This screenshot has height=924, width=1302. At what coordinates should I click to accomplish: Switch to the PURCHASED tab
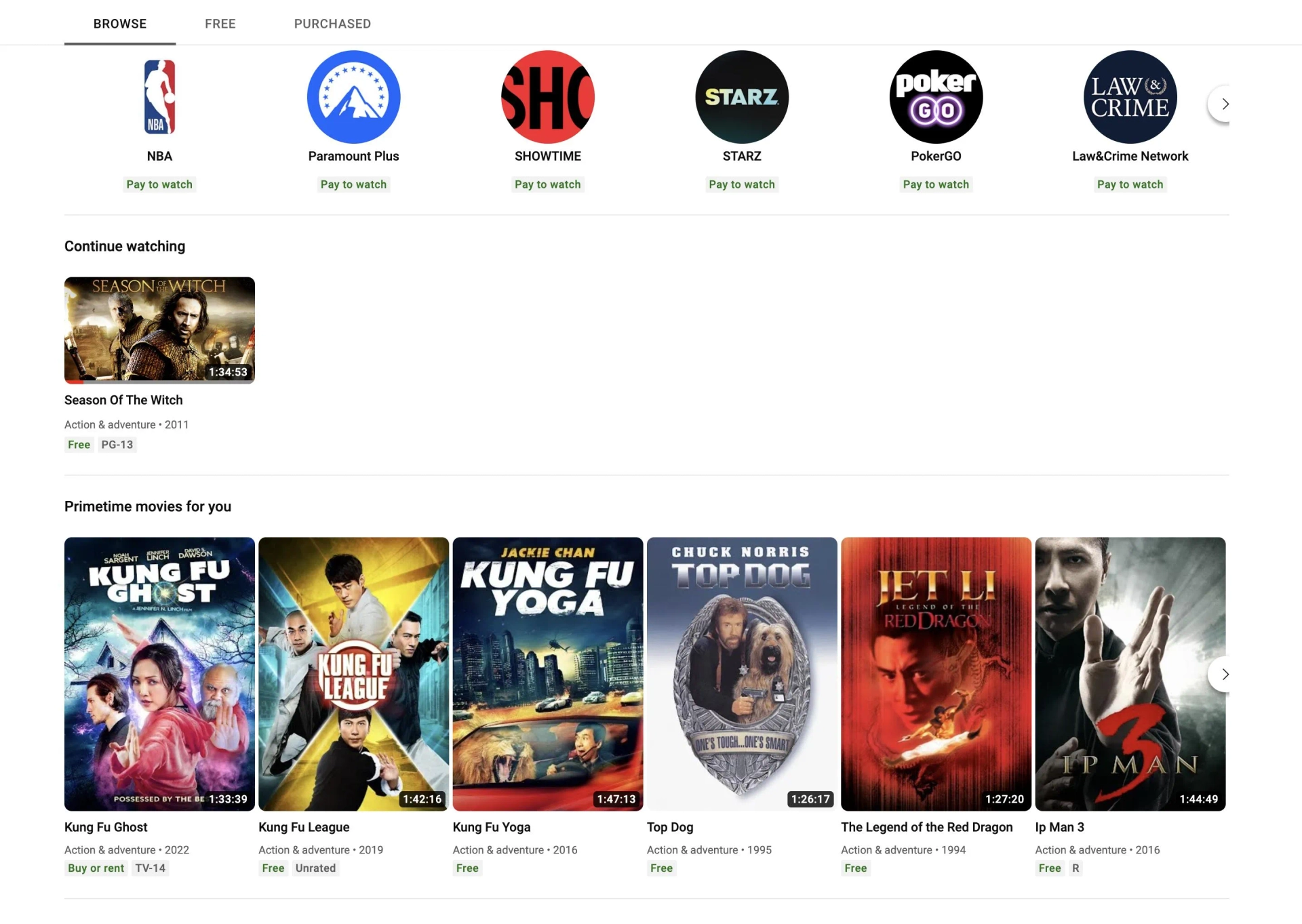pyautogui.click(x=332, y=24)
